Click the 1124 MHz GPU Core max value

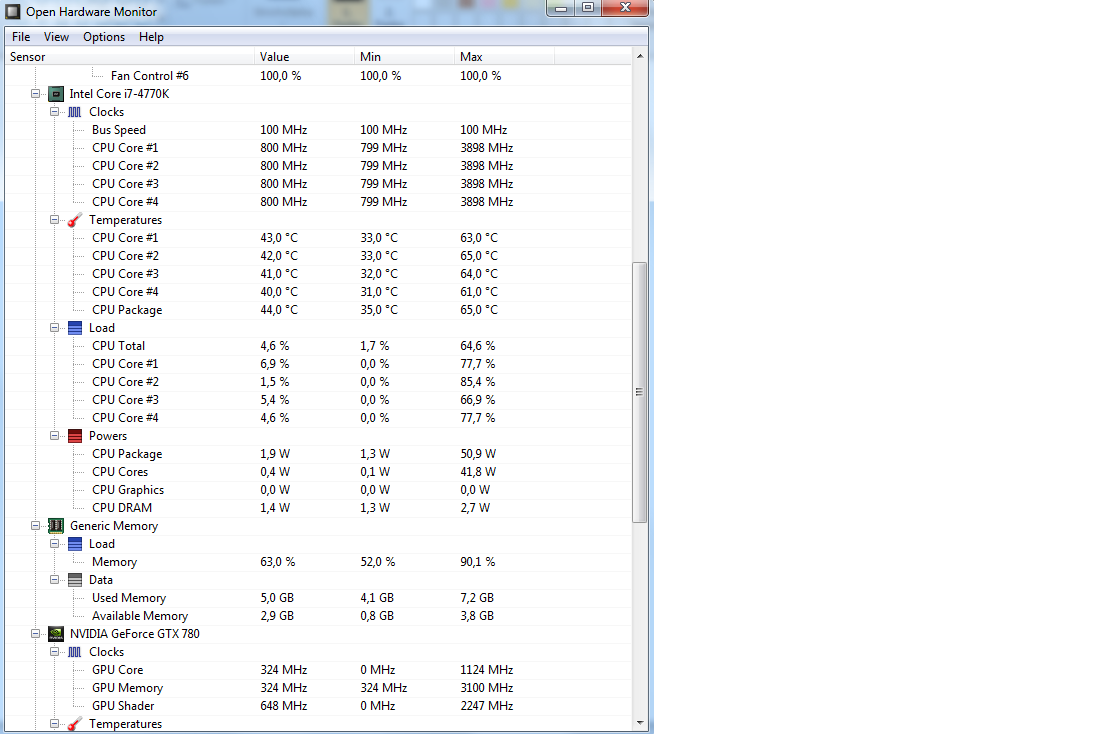tap(487, 670)
